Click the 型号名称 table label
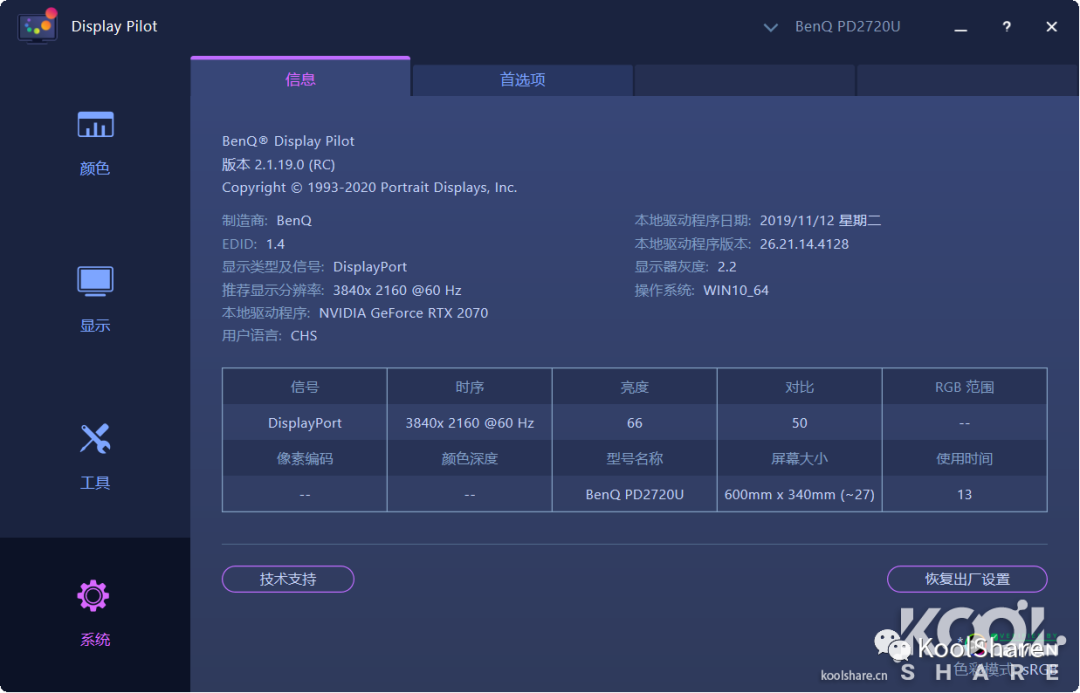The image size is (1080, 693). point(634,459)
